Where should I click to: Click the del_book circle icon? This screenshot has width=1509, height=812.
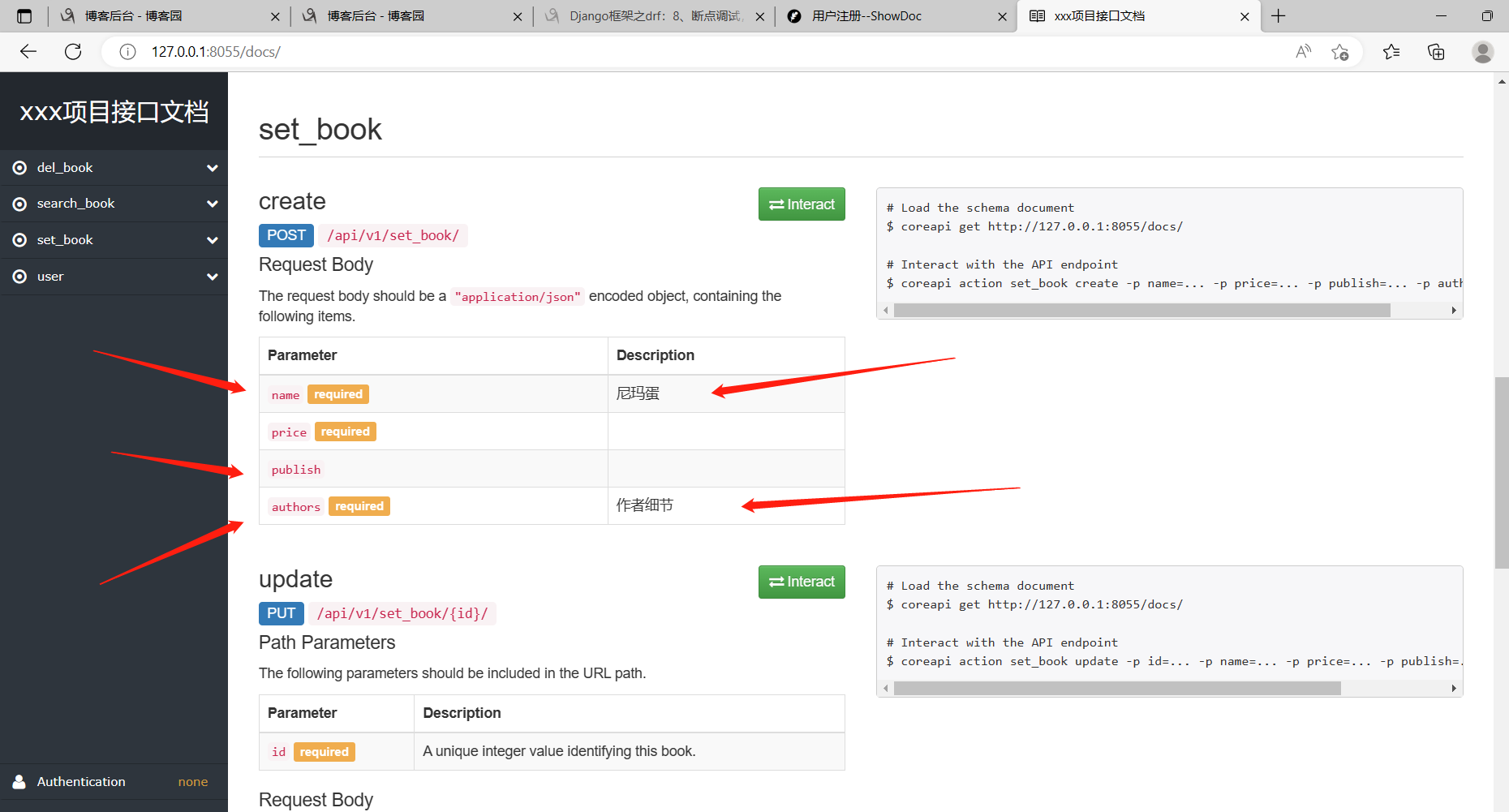[19, 168]
